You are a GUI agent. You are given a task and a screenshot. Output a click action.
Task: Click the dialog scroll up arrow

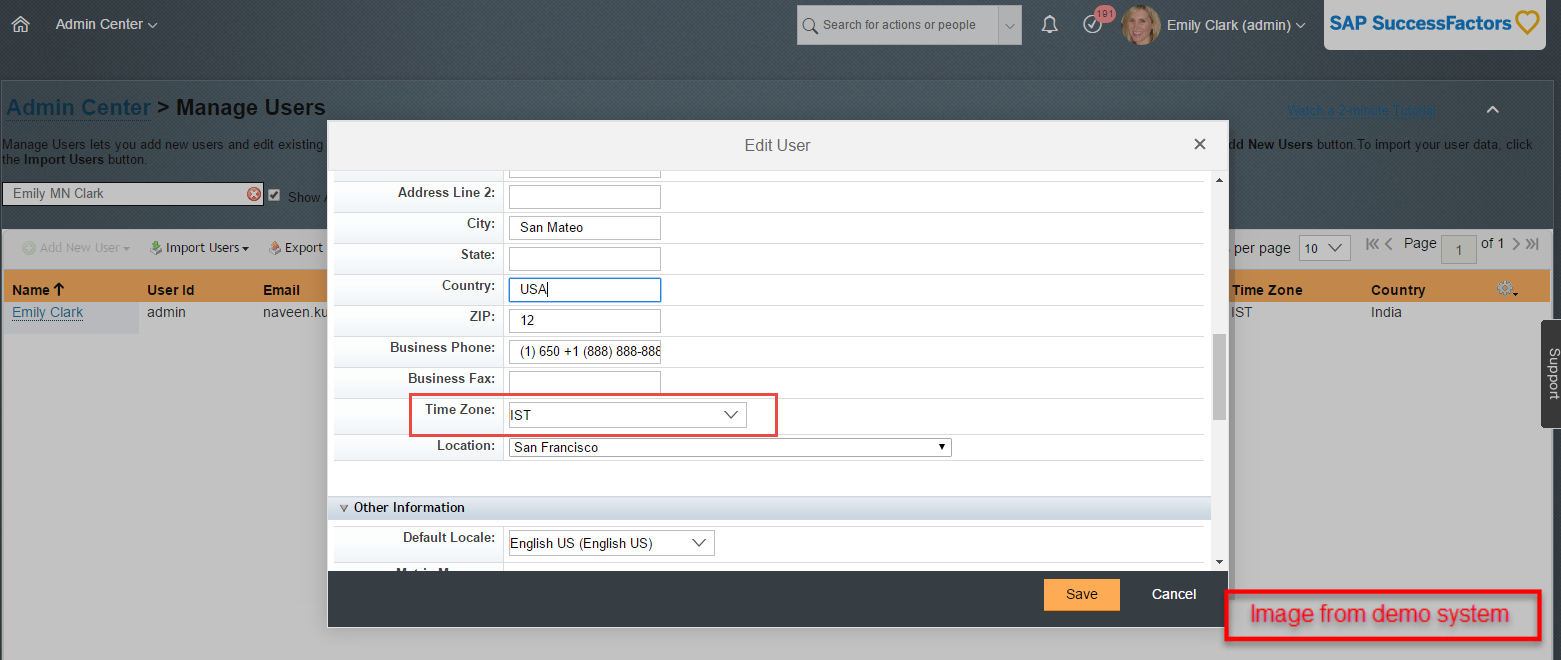pos(1219,180)
